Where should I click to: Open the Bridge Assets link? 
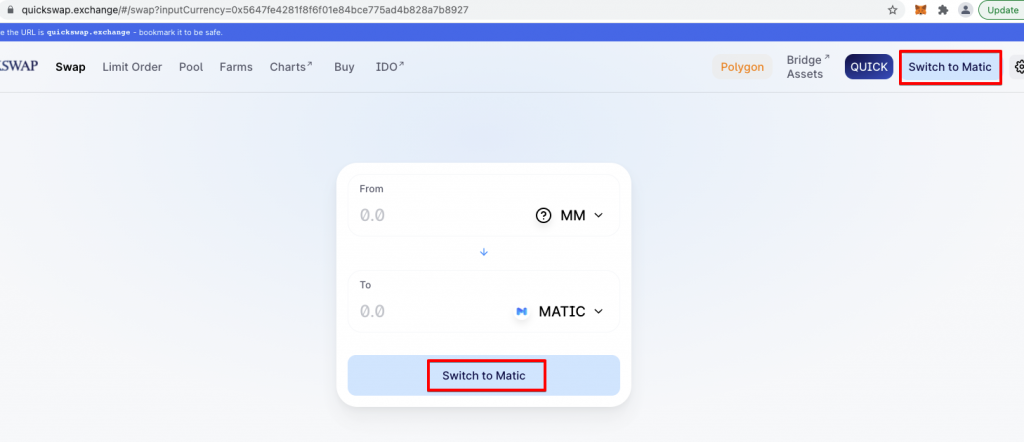pyautogui.click(x=808, y=67)
